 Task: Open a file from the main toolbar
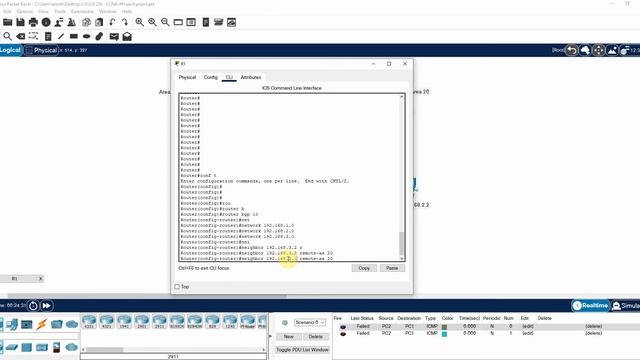click(7, 22)
